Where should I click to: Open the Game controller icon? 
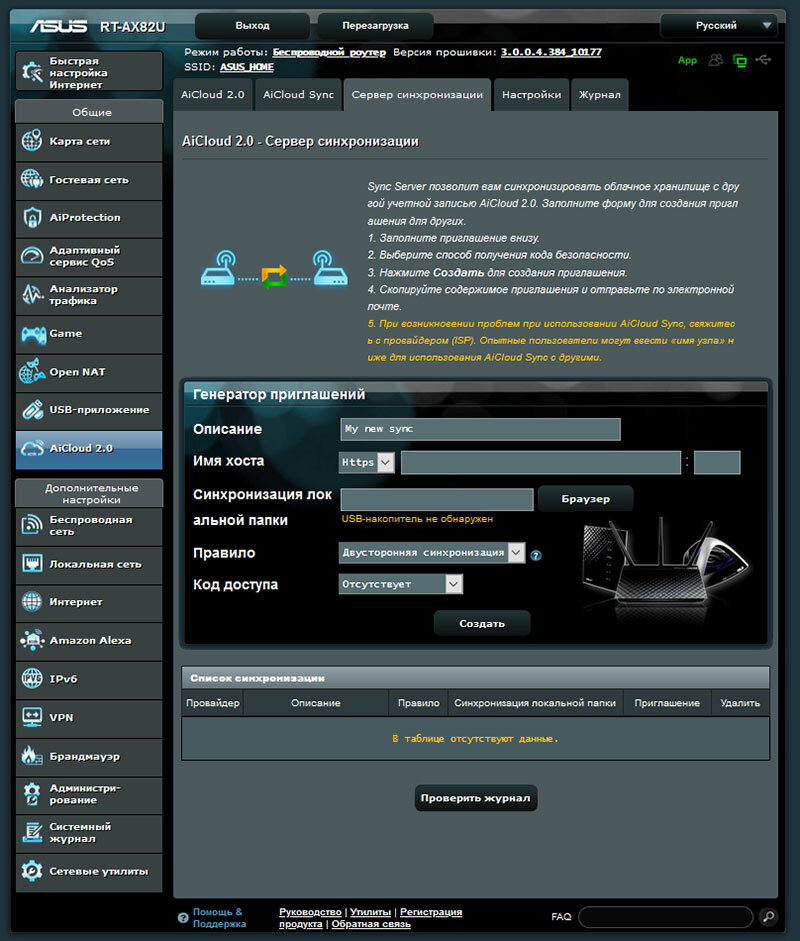click(x=33, y=334)
